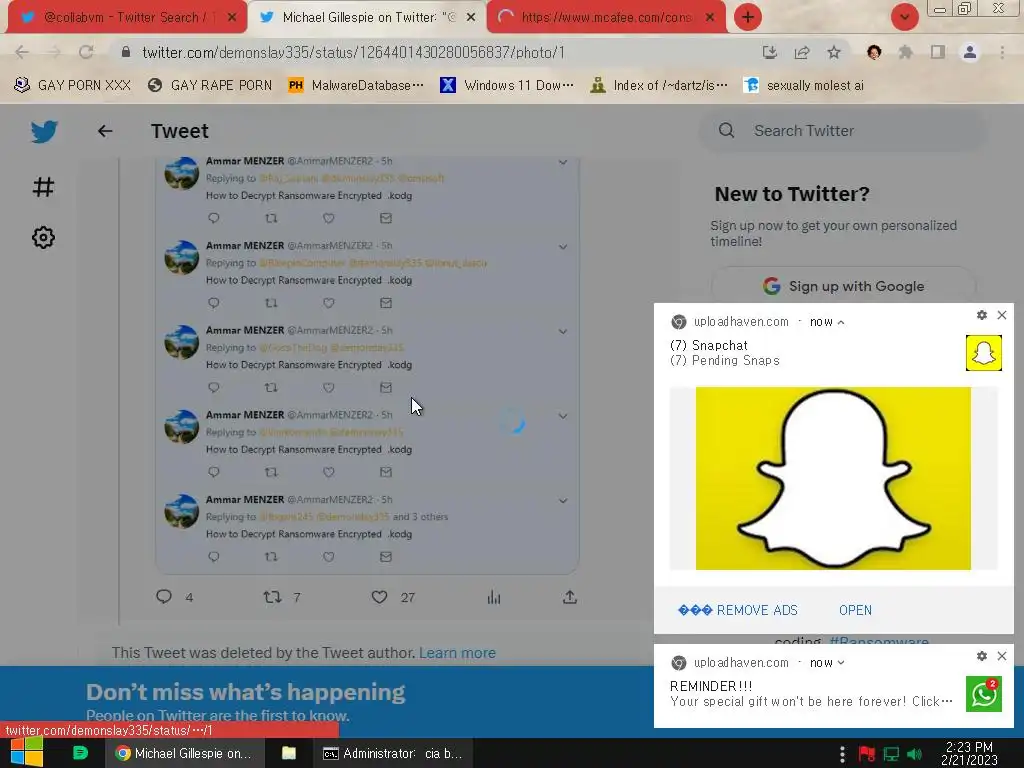Click 'Don't miss what's happening' banner text

tap(246, 692)
